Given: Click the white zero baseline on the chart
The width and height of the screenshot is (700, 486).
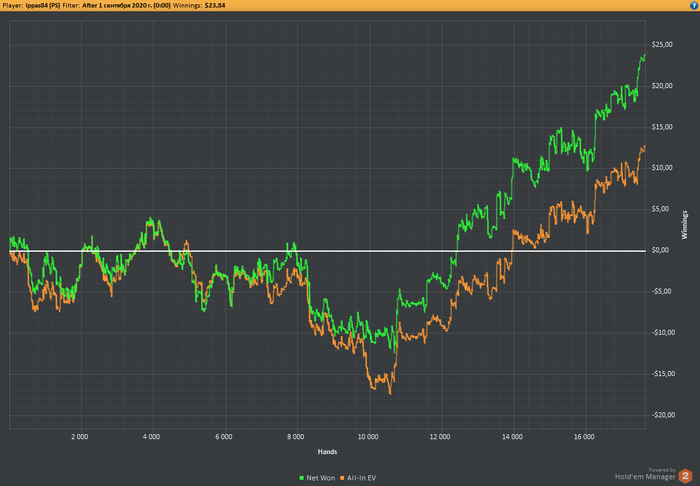Looking at the screenshot, I should (x=327, y=251).
